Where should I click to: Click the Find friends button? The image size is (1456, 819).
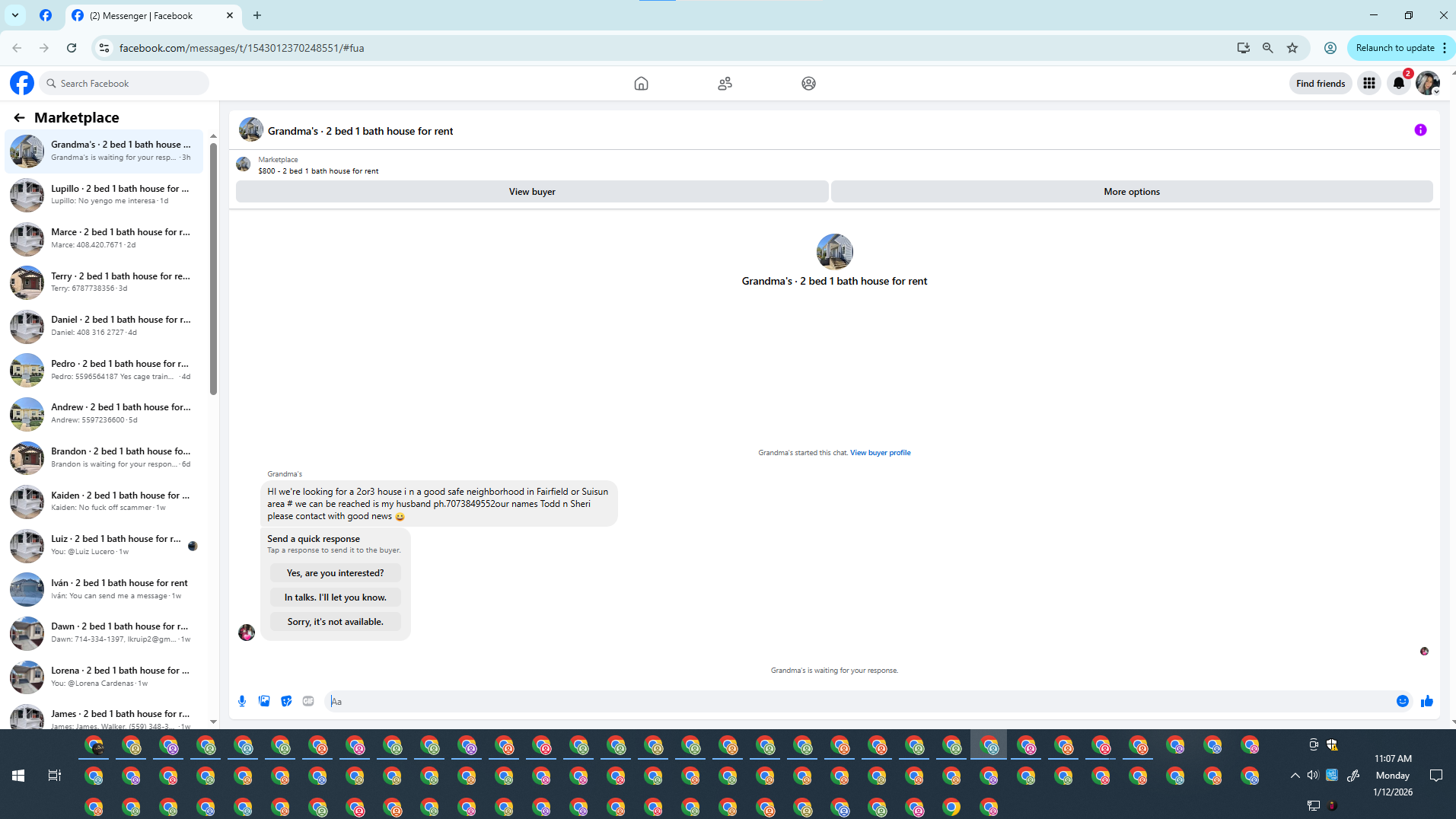1321,84
